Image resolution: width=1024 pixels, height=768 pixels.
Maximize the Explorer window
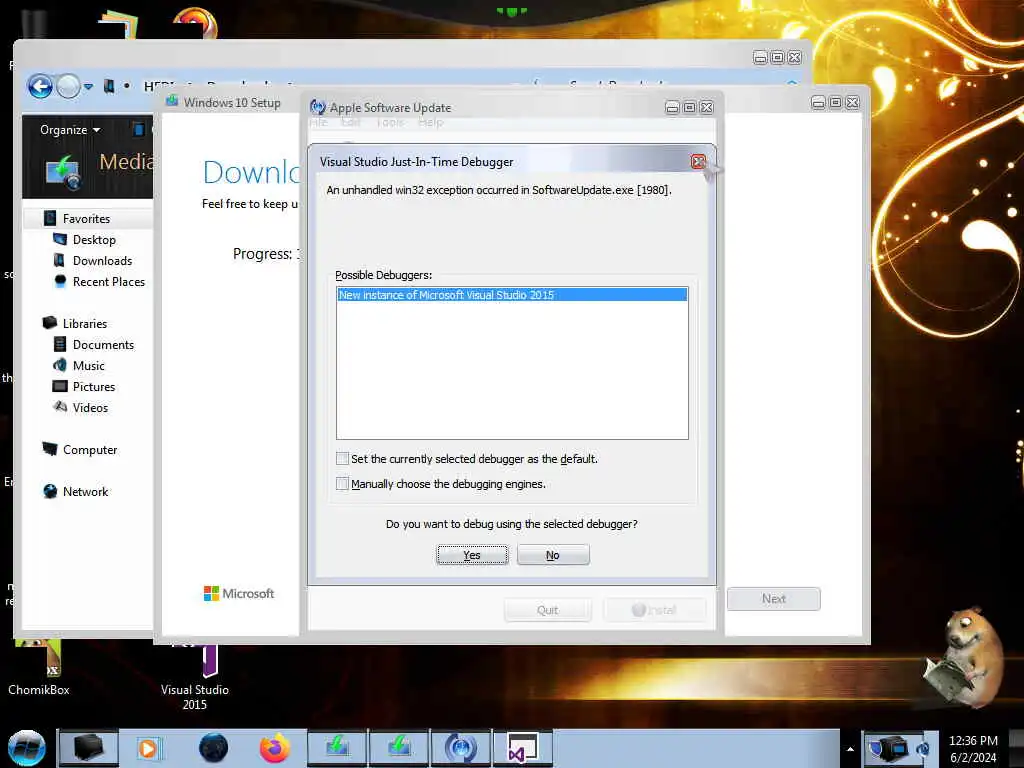[777, 57]
